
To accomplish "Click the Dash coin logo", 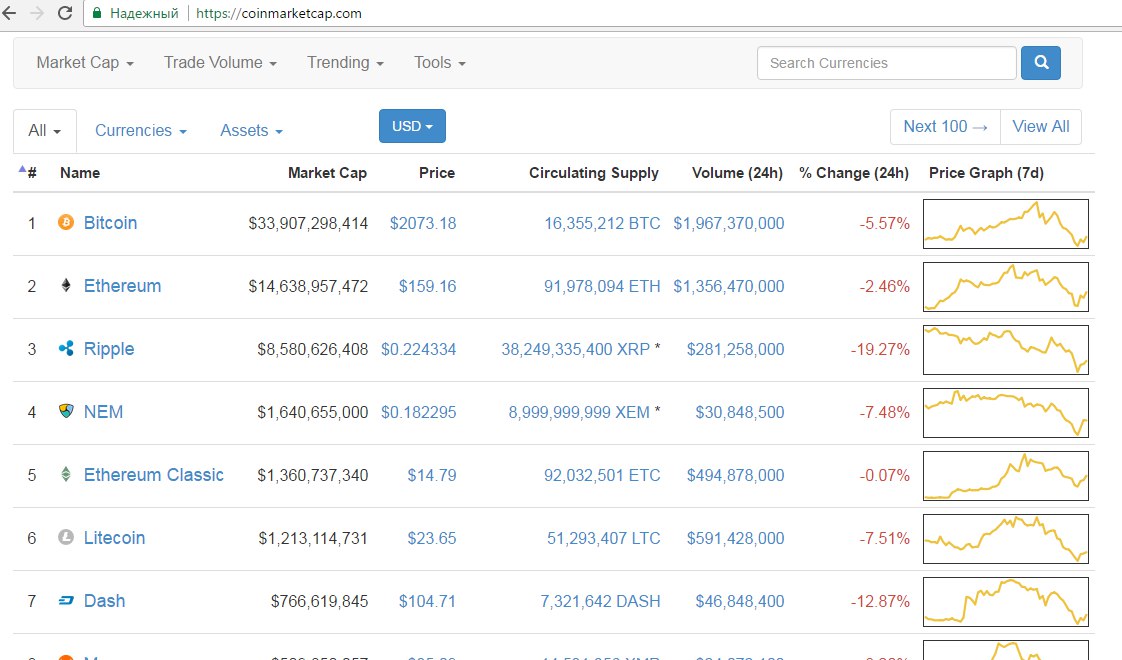I will click(66, 601).
